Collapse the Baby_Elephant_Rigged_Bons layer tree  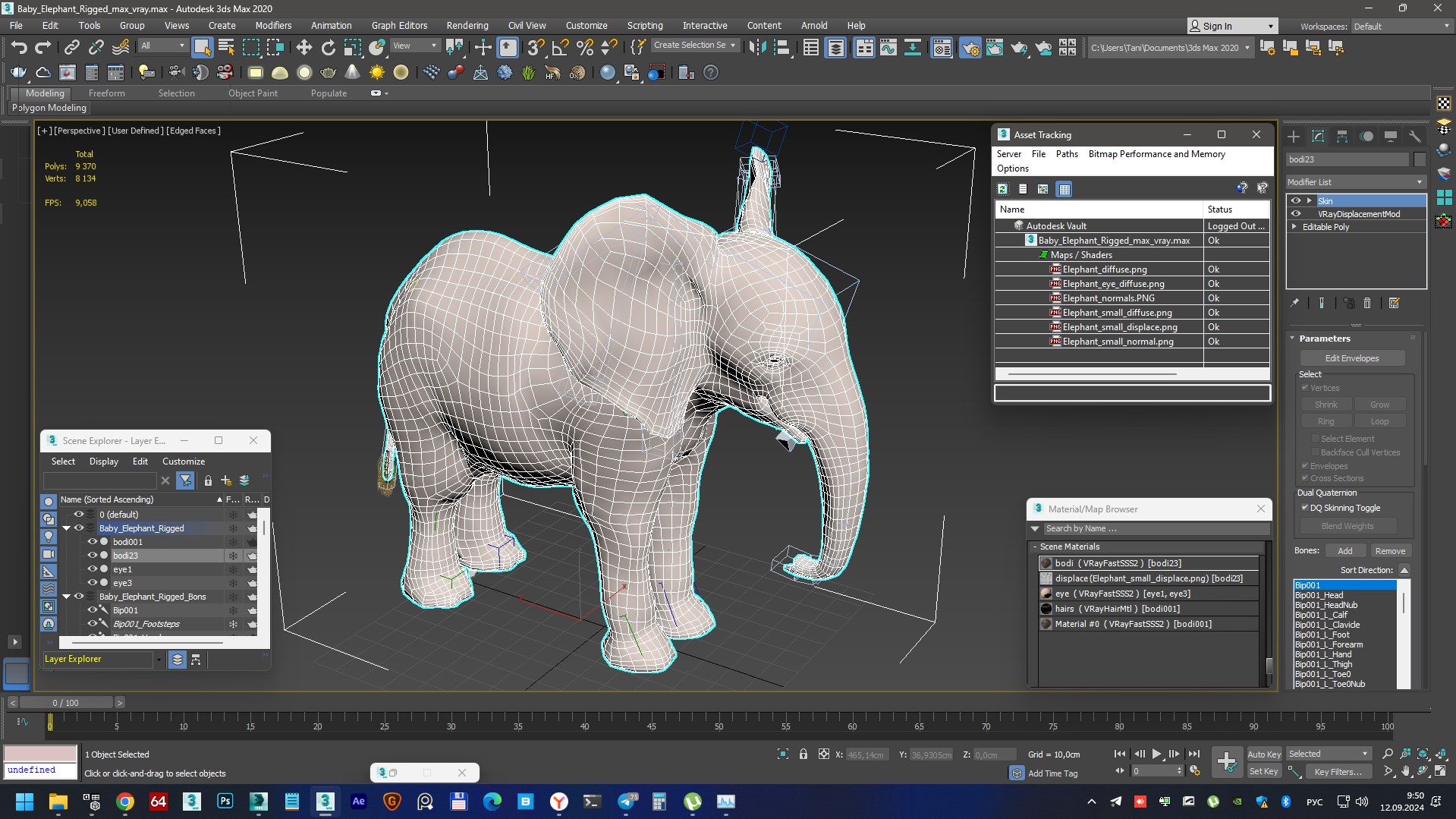pos(66,597)
